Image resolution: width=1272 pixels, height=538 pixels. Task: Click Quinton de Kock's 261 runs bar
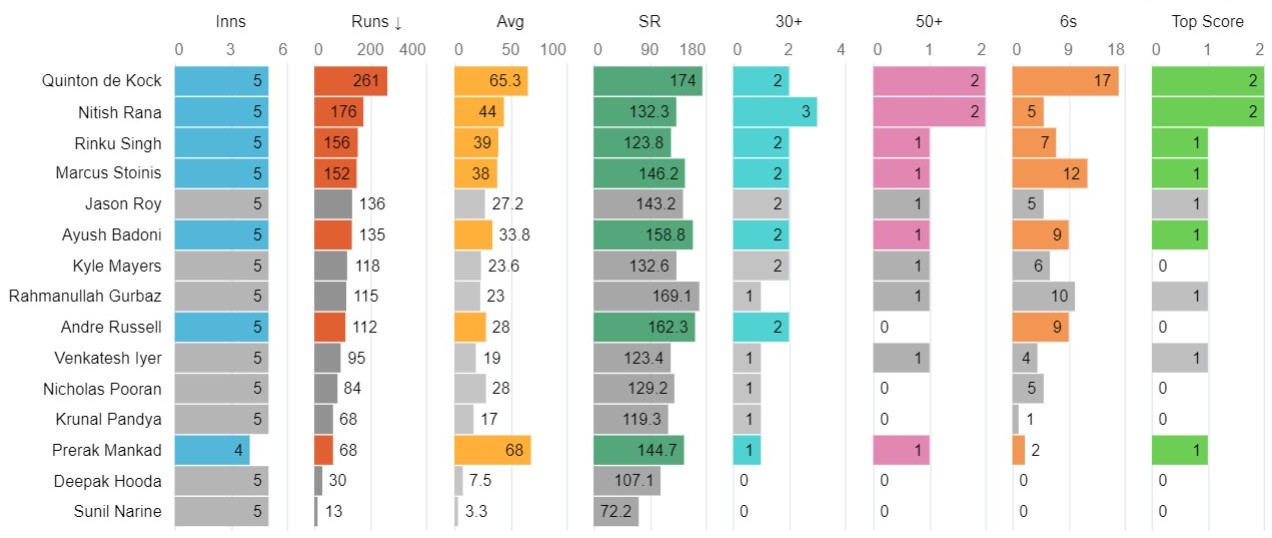(x=350, y=81)
